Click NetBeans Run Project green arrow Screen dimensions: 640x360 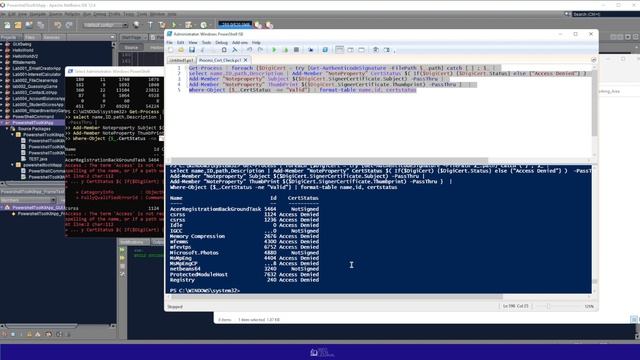point(174,25)
